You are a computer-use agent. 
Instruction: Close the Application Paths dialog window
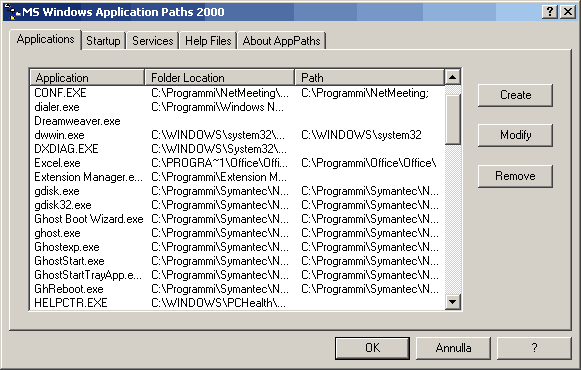click(568, 12)
